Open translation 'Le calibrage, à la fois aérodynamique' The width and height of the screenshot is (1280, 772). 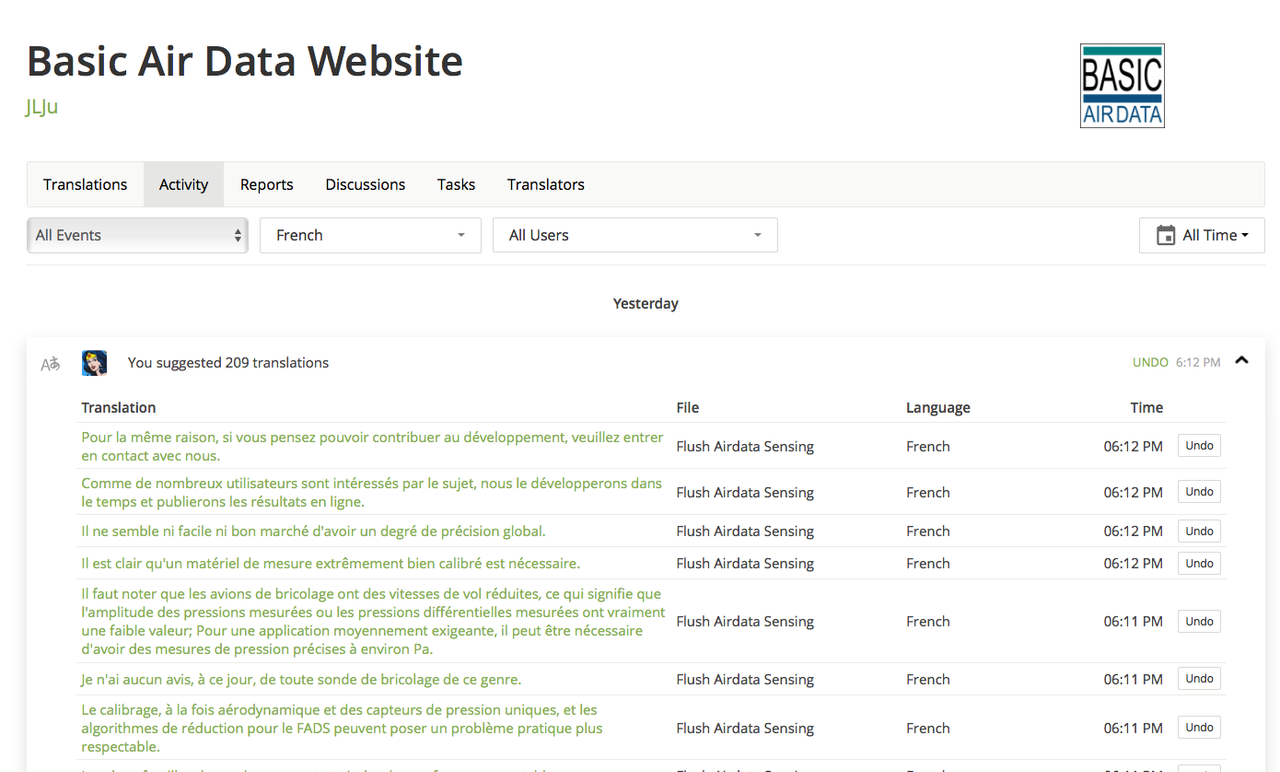[x=342, y=728]
